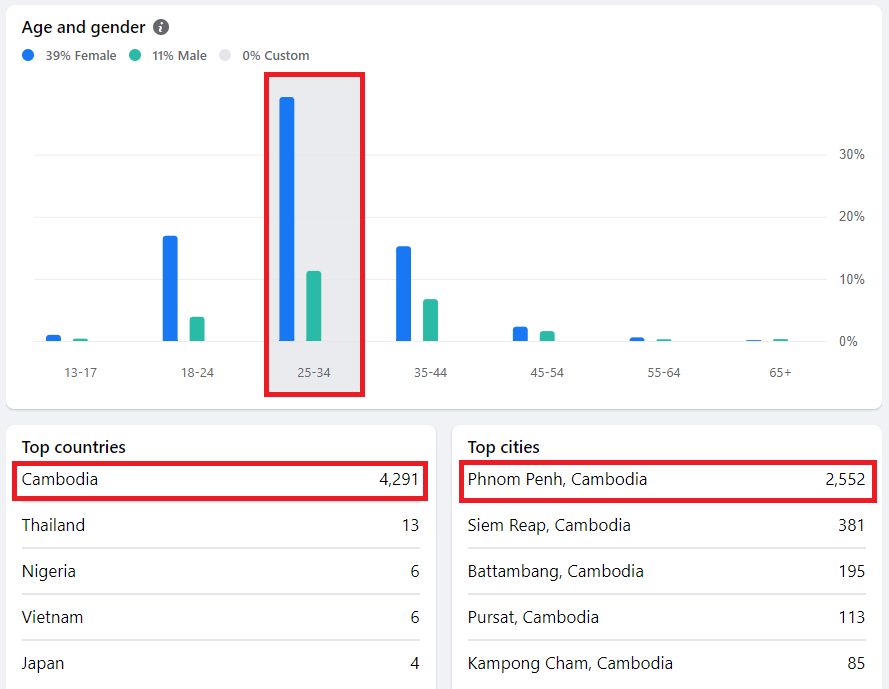Click the female bar for ages 45-54

tap(520, 334)
